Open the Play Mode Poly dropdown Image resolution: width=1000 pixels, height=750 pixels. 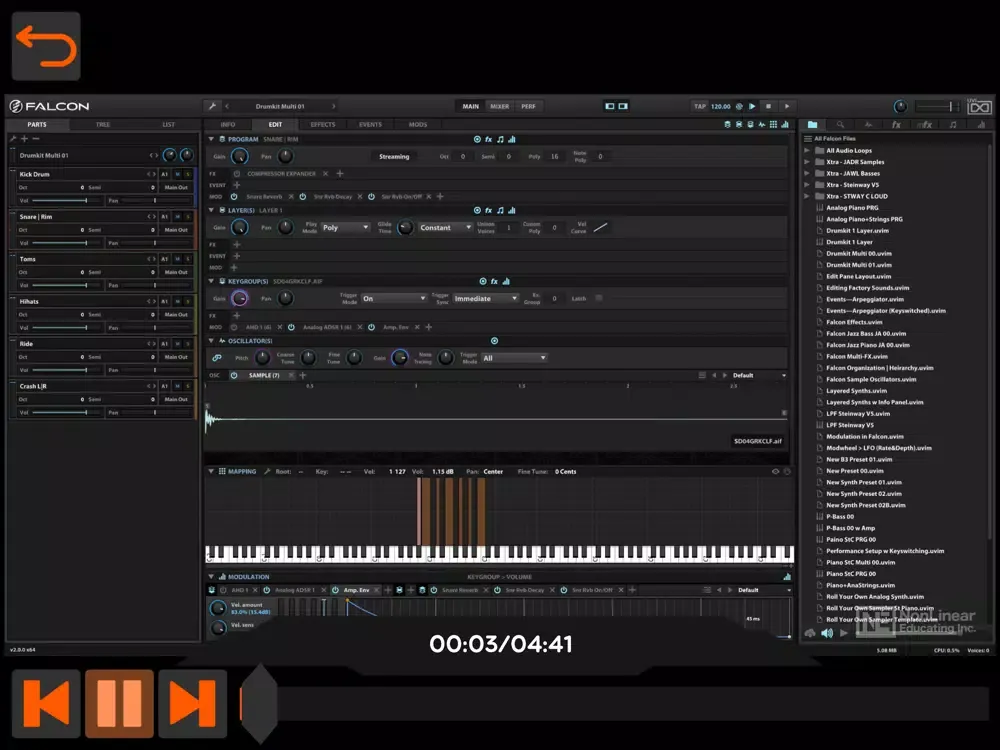[x=345, y=228]
